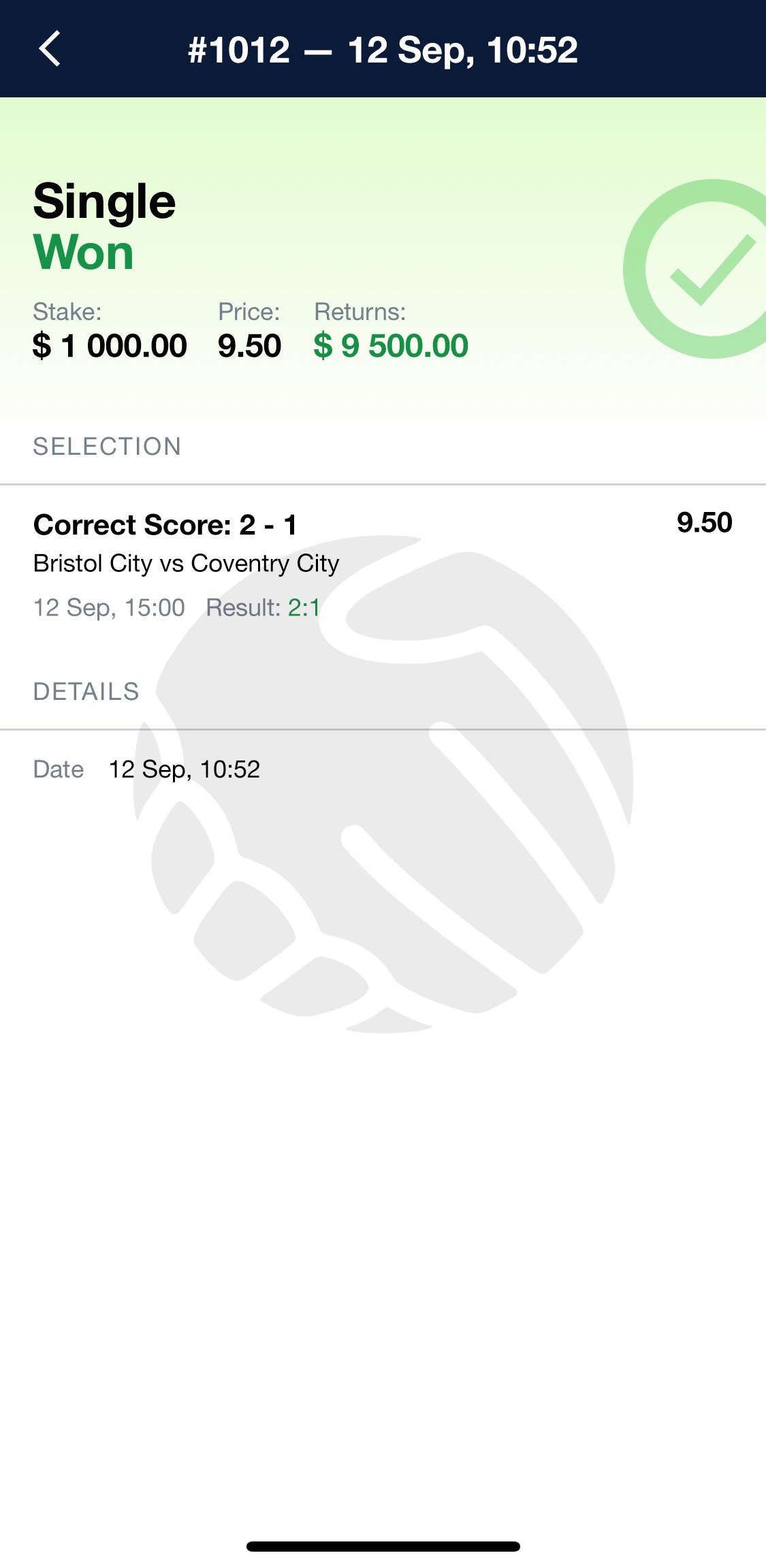Open the Correct Score: 2 - 1 selection

165,525
